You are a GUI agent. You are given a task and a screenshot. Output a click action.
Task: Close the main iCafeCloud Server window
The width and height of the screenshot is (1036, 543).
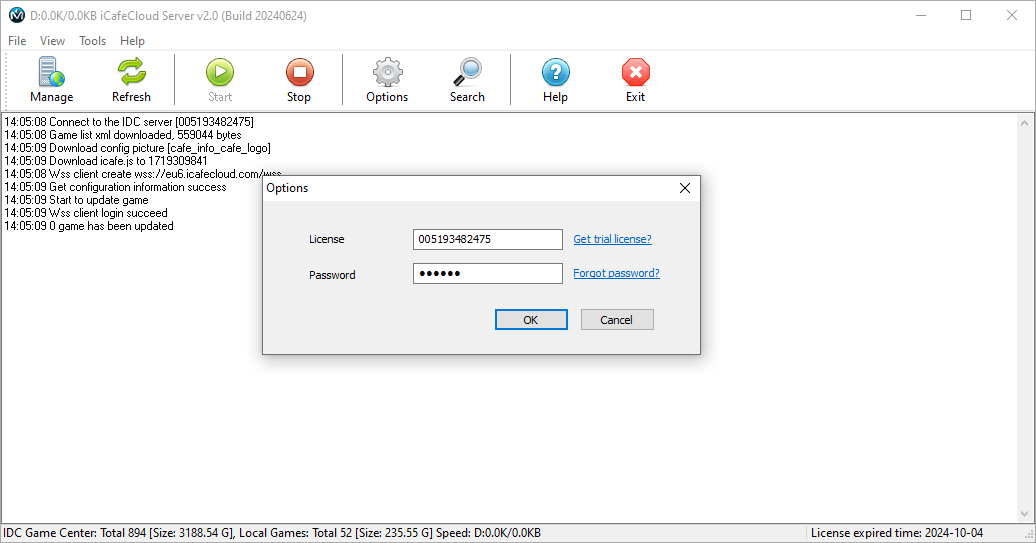click(x=1012, y=15)
